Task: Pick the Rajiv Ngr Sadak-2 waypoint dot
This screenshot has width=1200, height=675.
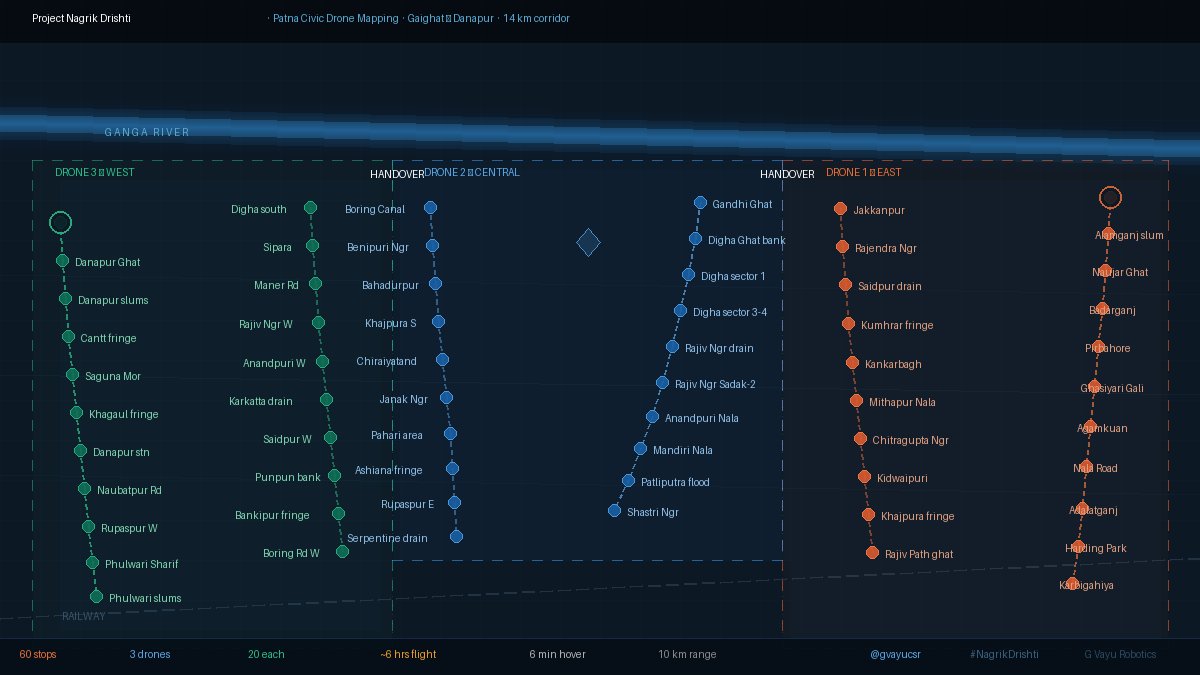Action: coord(662,383)
